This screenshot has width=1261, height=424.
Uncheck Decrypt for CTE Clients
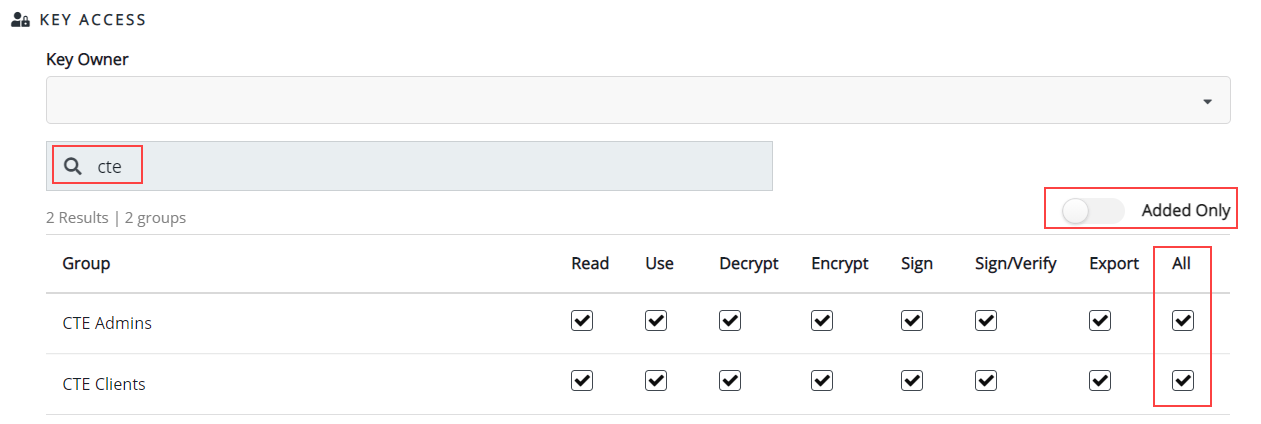coord(730,381)
